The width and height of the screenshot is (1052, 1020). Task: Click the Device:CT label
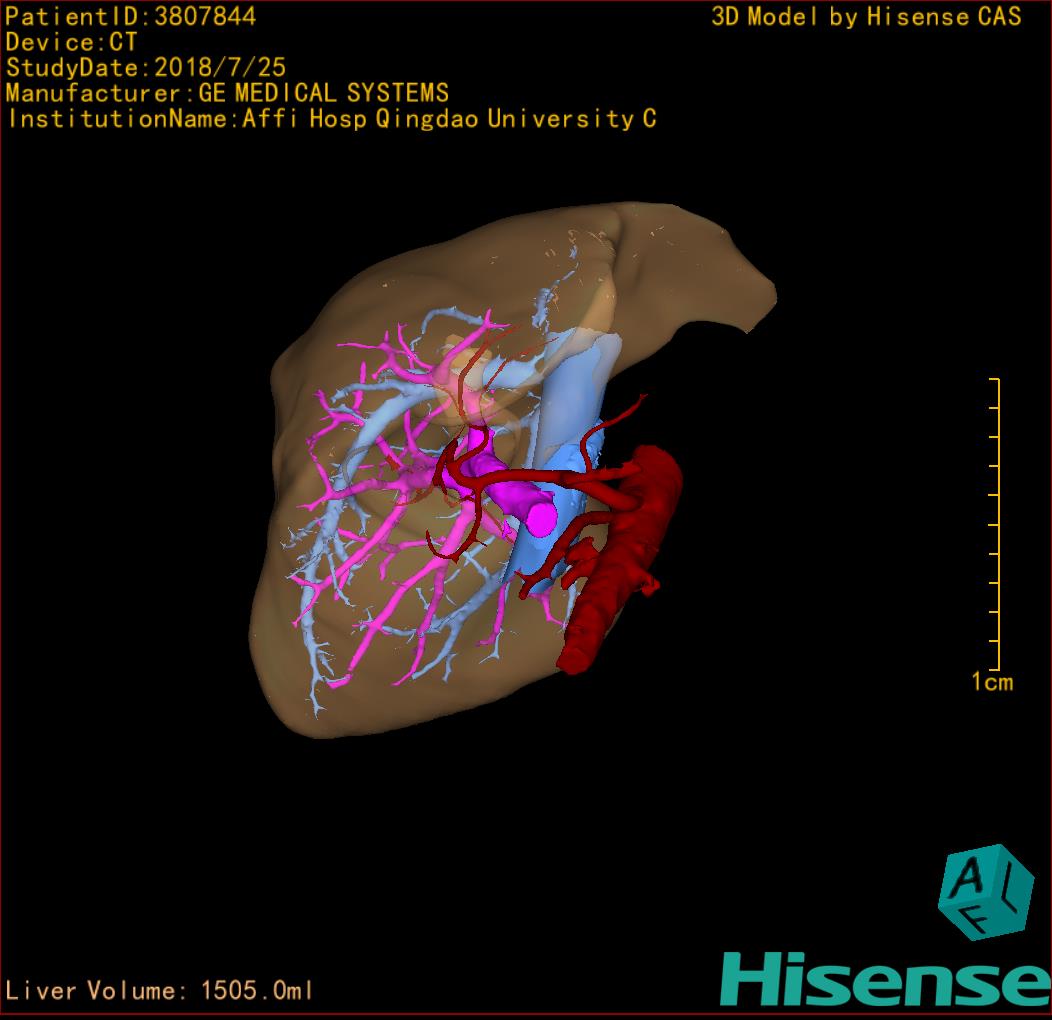click(x=72, y=42)
